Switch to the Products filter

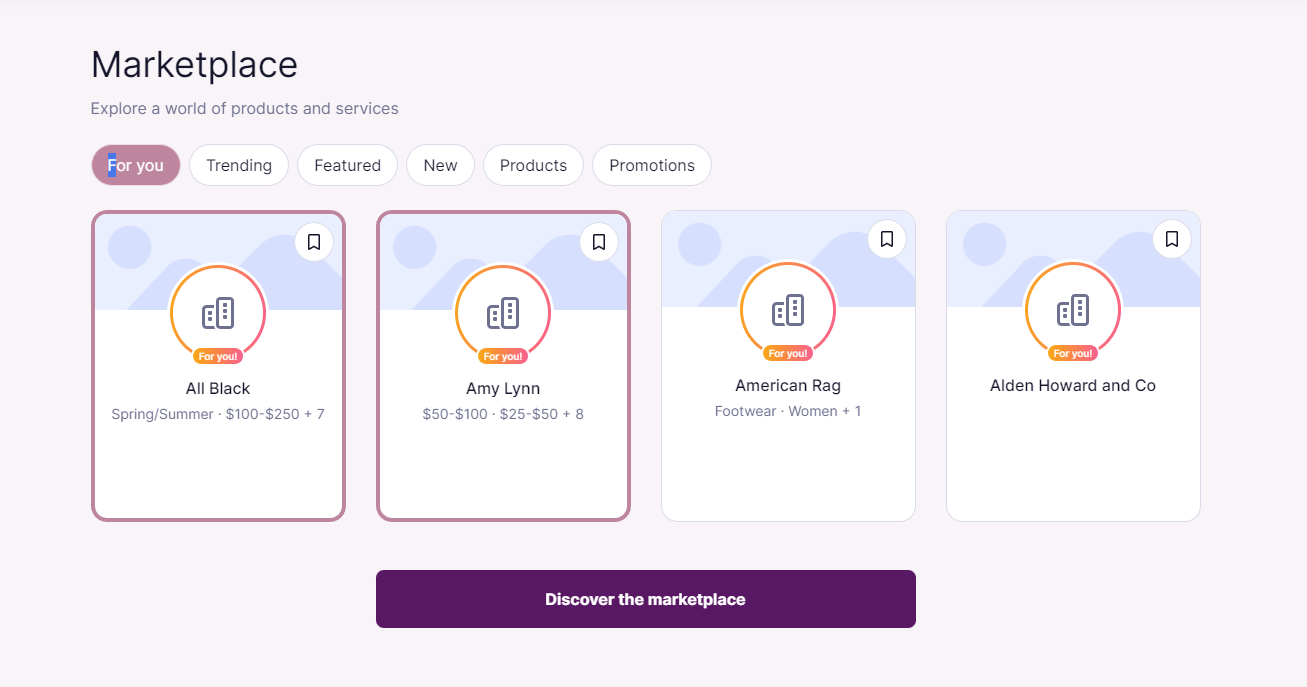[533, 165]
